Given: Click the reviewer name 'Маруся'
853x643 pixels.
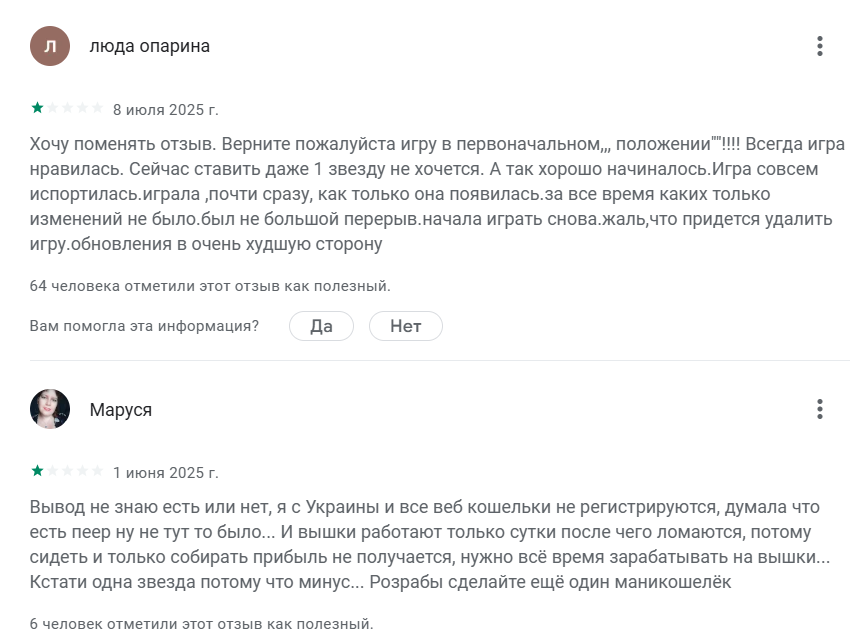Looking at the screenshot, I should point(121,410).
